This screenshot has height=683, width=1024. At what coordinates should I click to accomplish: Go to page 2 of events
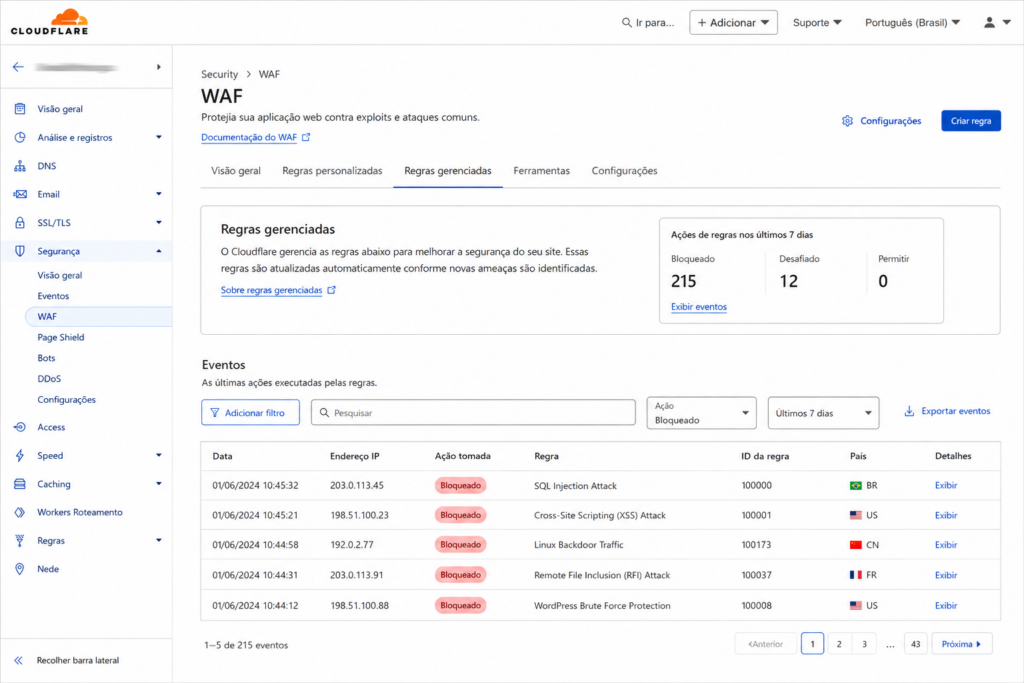click(839, 644)
